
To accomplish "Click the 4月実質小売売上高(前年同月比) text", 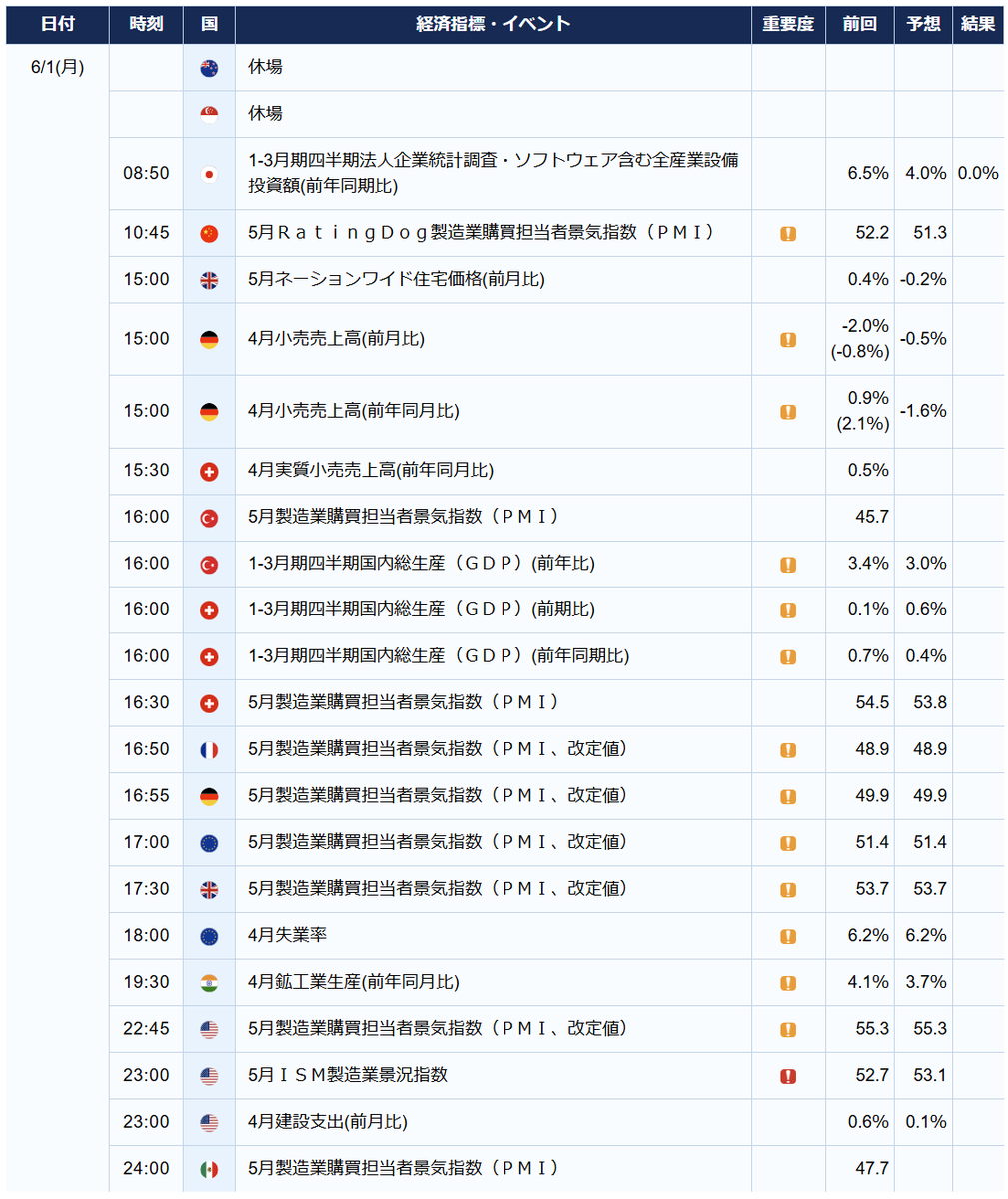I will click(371, 471).
